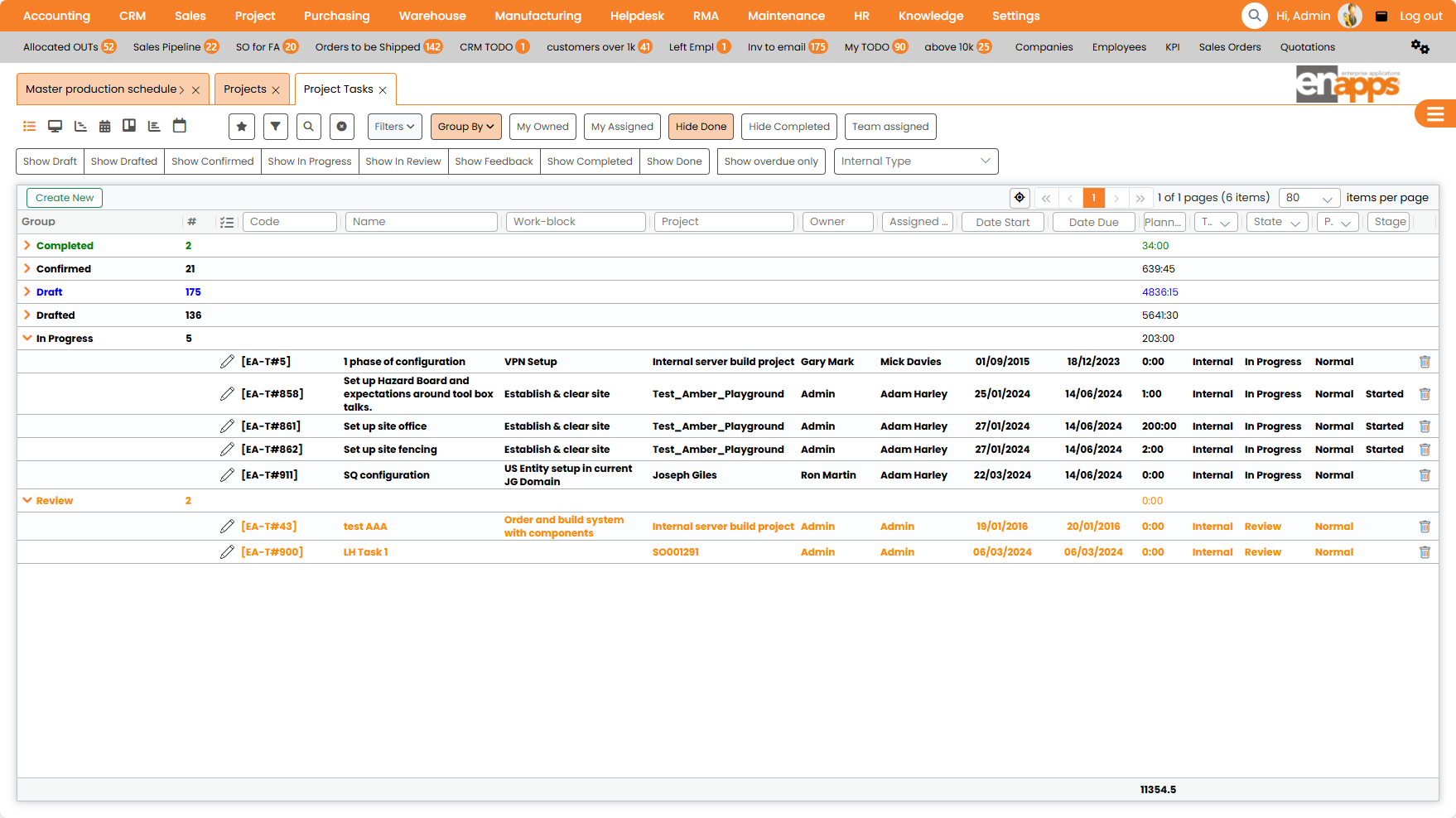1456x818 pixels.
Task: Open the Warehouse menu
Action: 432,16
